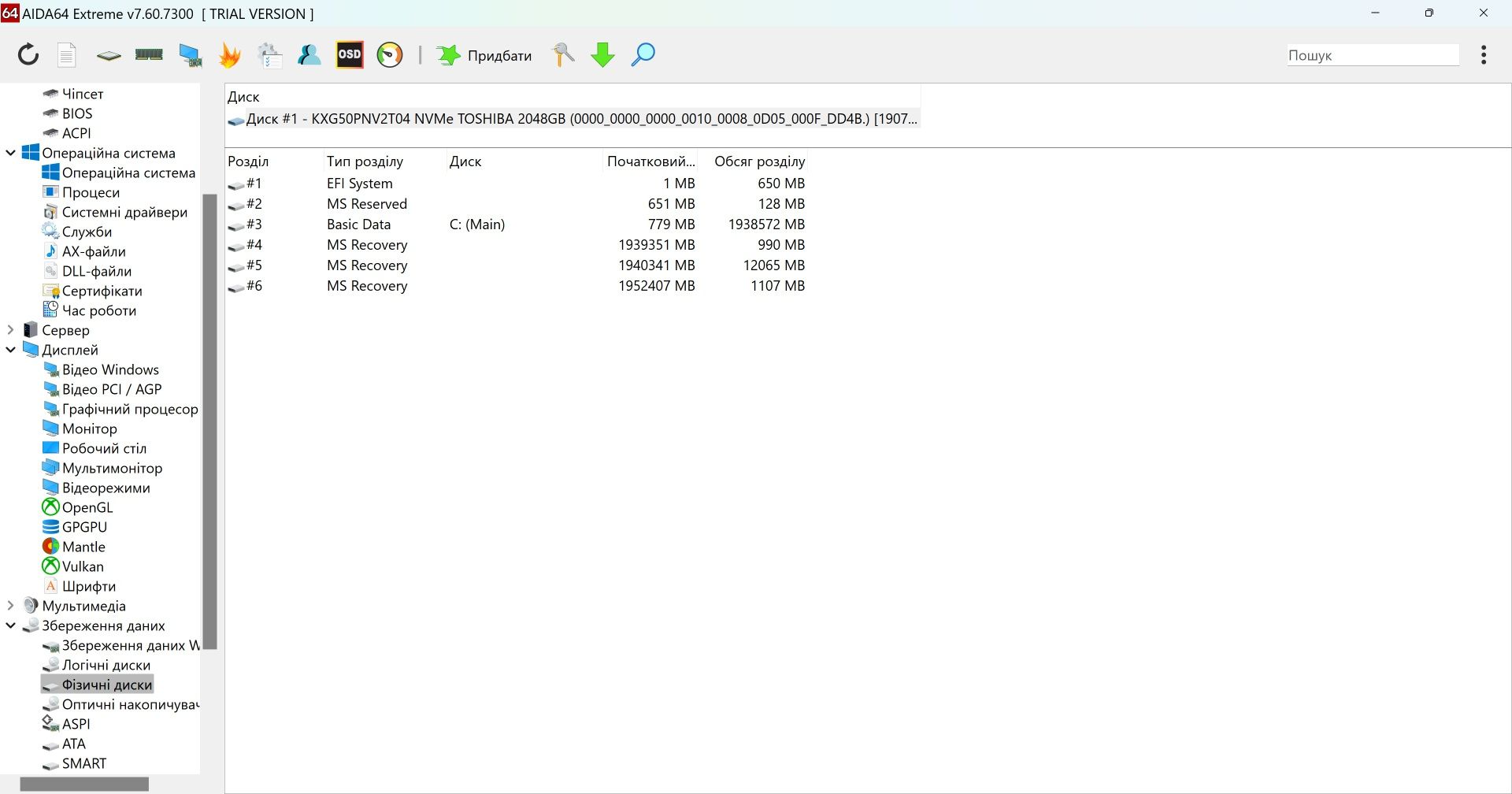Click the tree panel horizontal scrollbar
1512x794 pixels.
pyautogui.click(x=84, y=785)
